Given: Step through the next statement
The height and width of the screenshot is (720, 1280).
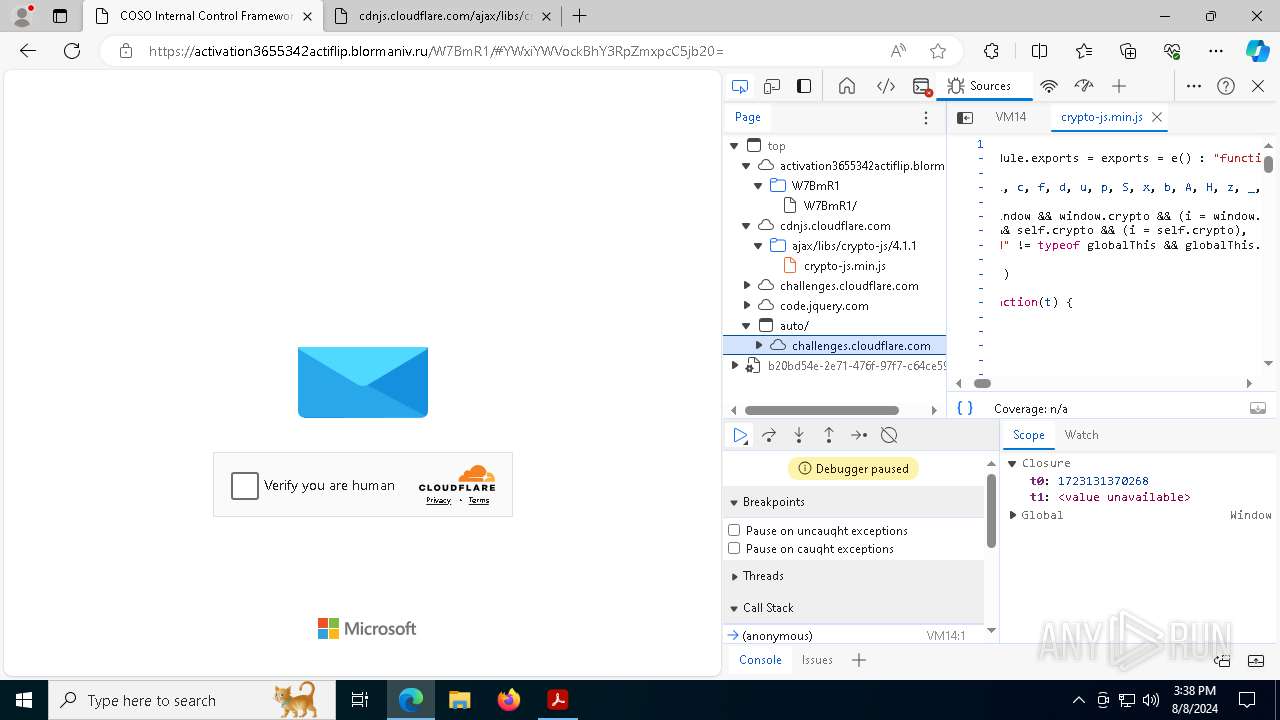Looking at the screenshot, I should click(859, 435).
